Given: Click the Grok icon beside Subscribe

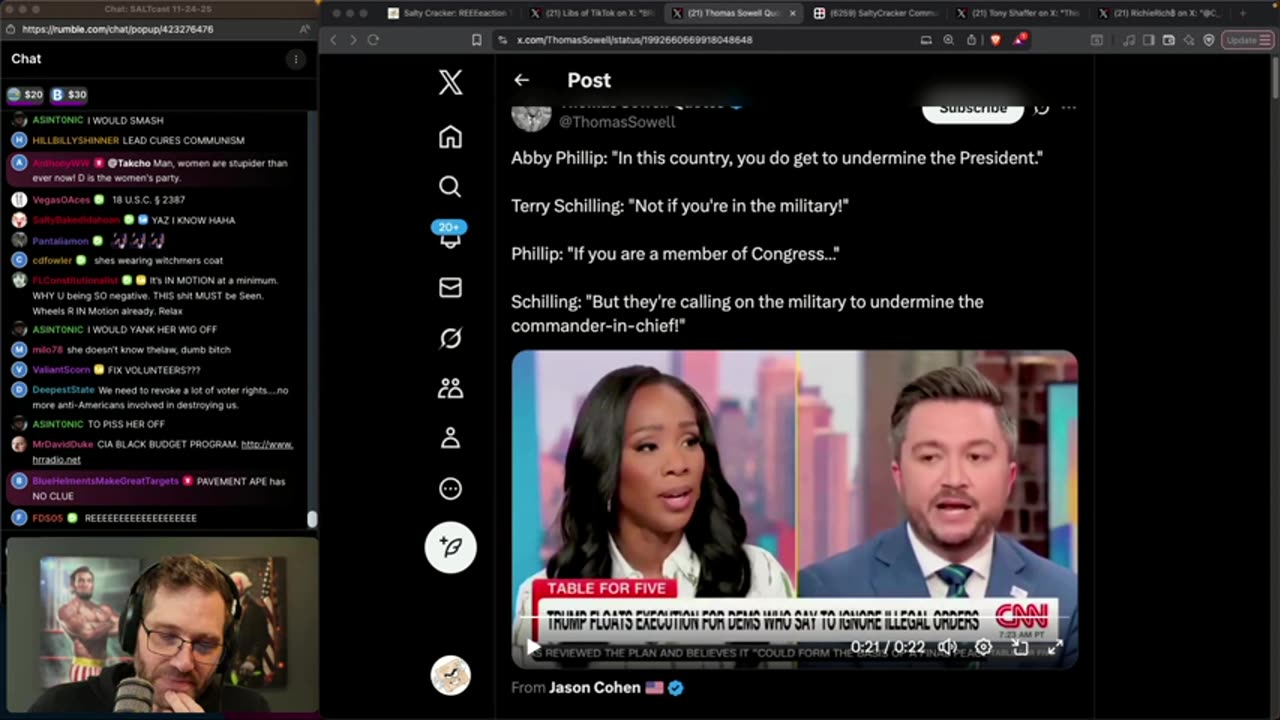Looking at the screenshot, I should point(1041,108).
